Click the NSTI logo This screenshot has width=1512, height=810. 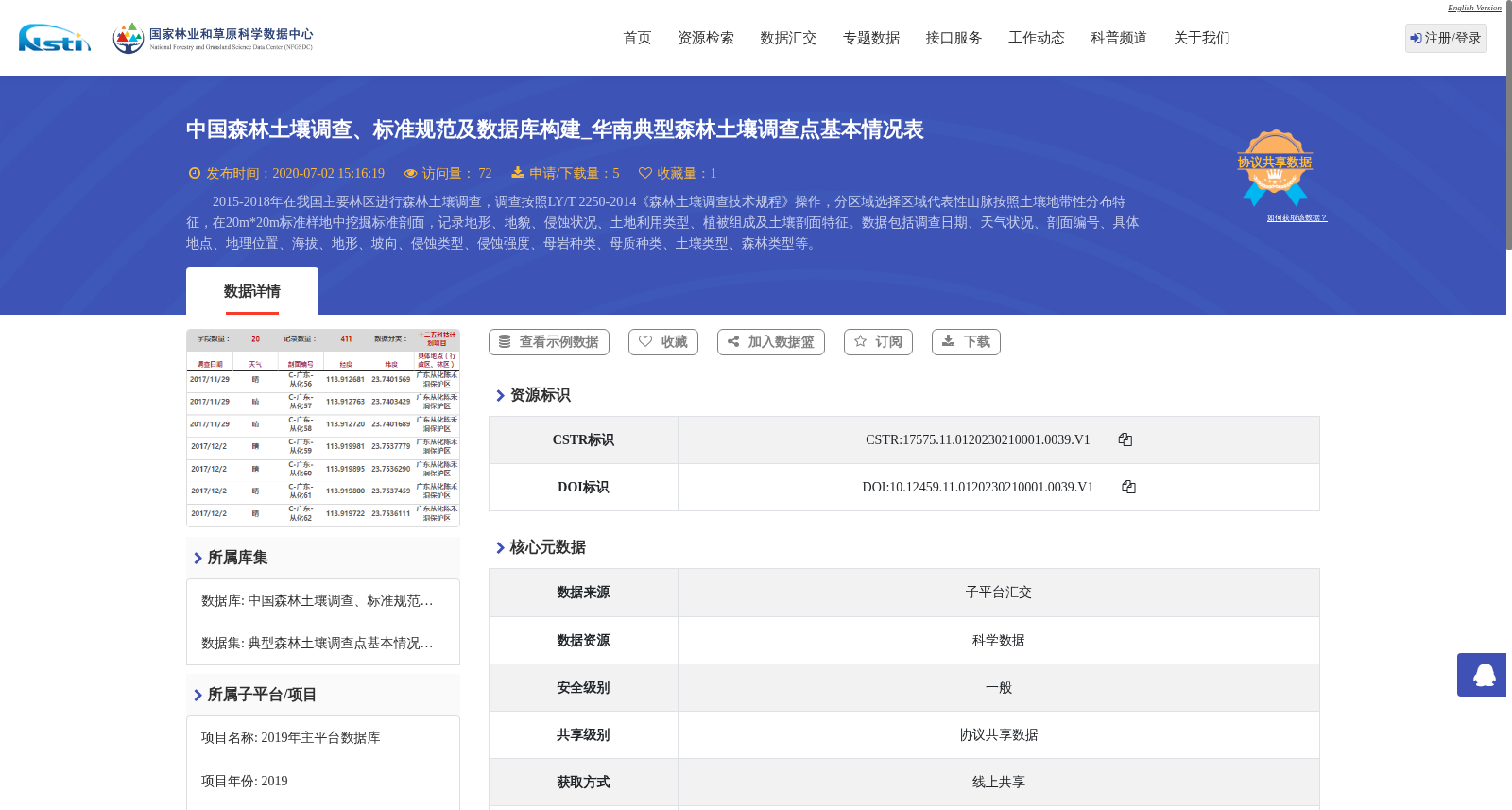[55, 38]
